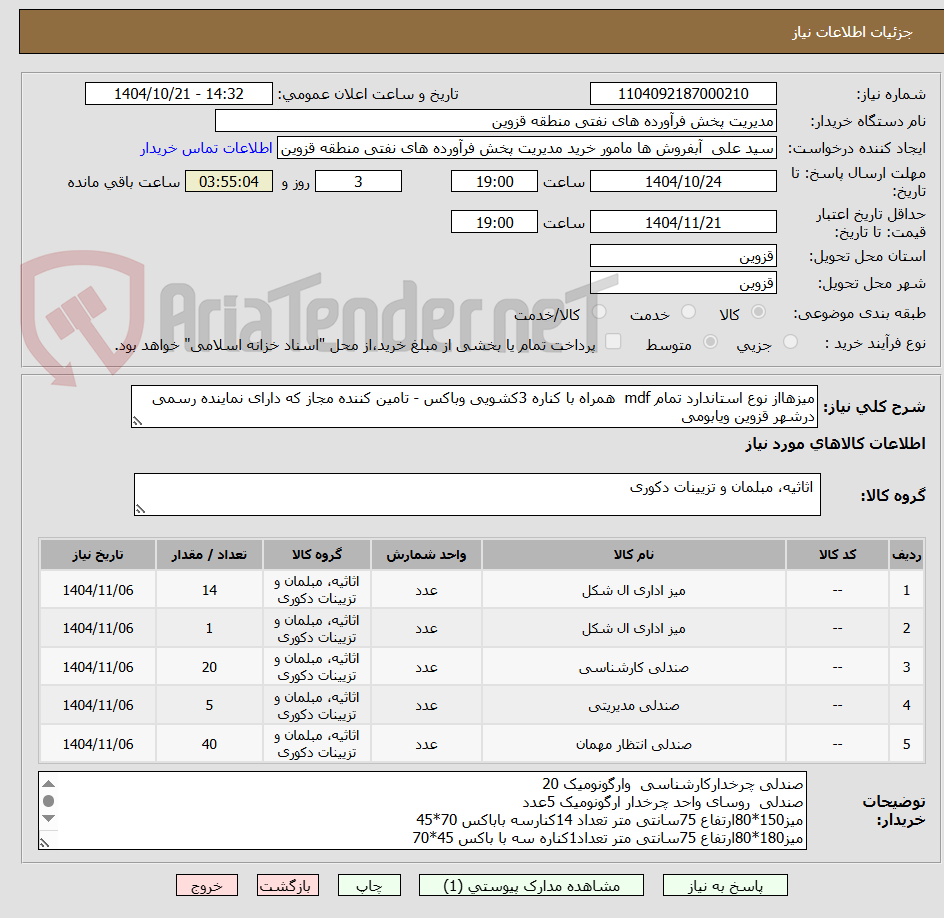Click the scroll thumb in buyer notes
Image resolution: width=944 pixels, height=918 pixels.
[49, 801]
